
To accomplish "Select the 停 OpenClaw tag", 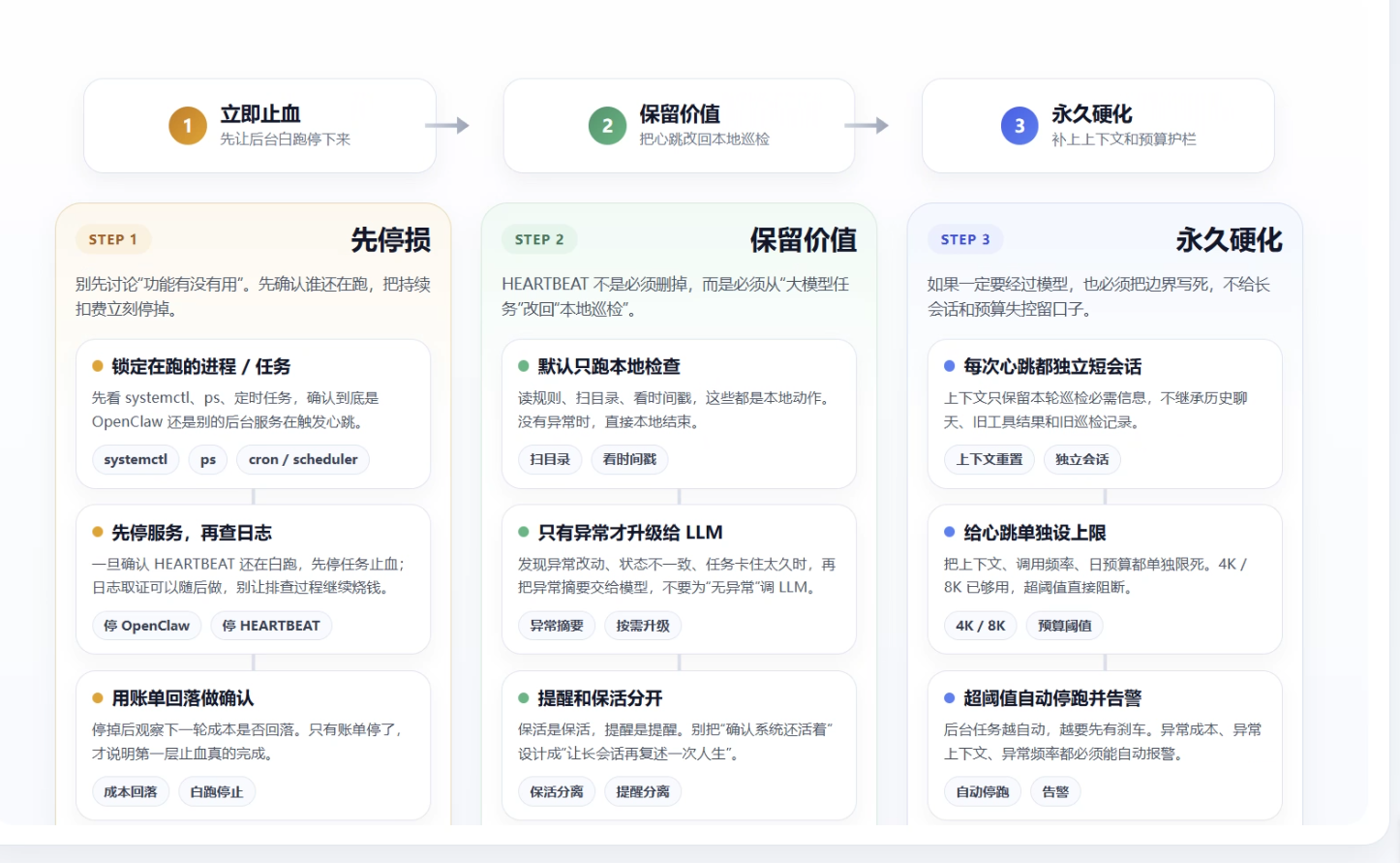I will [x=147, y=626].
